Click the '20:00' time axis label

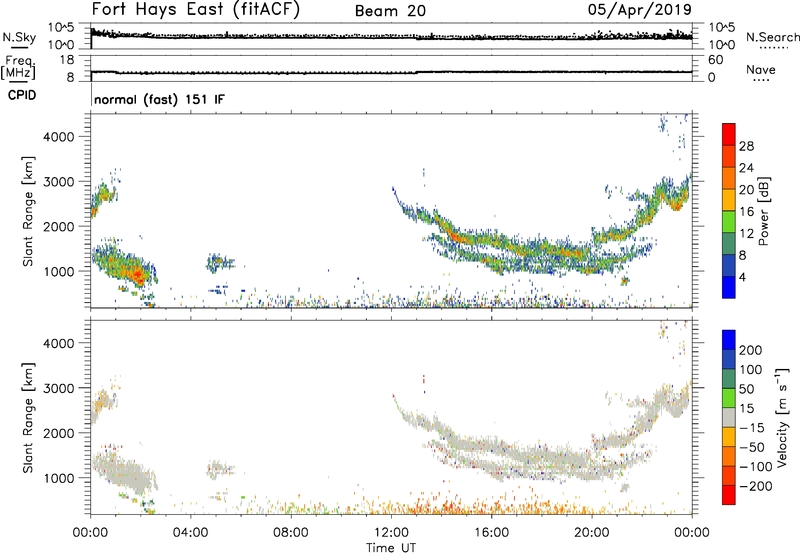coord(592,533)
